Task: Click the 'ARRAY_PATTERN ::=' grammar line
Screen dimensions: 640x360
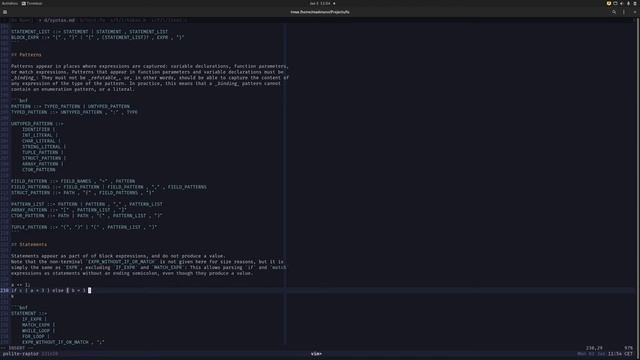Action: pos(69,210)
